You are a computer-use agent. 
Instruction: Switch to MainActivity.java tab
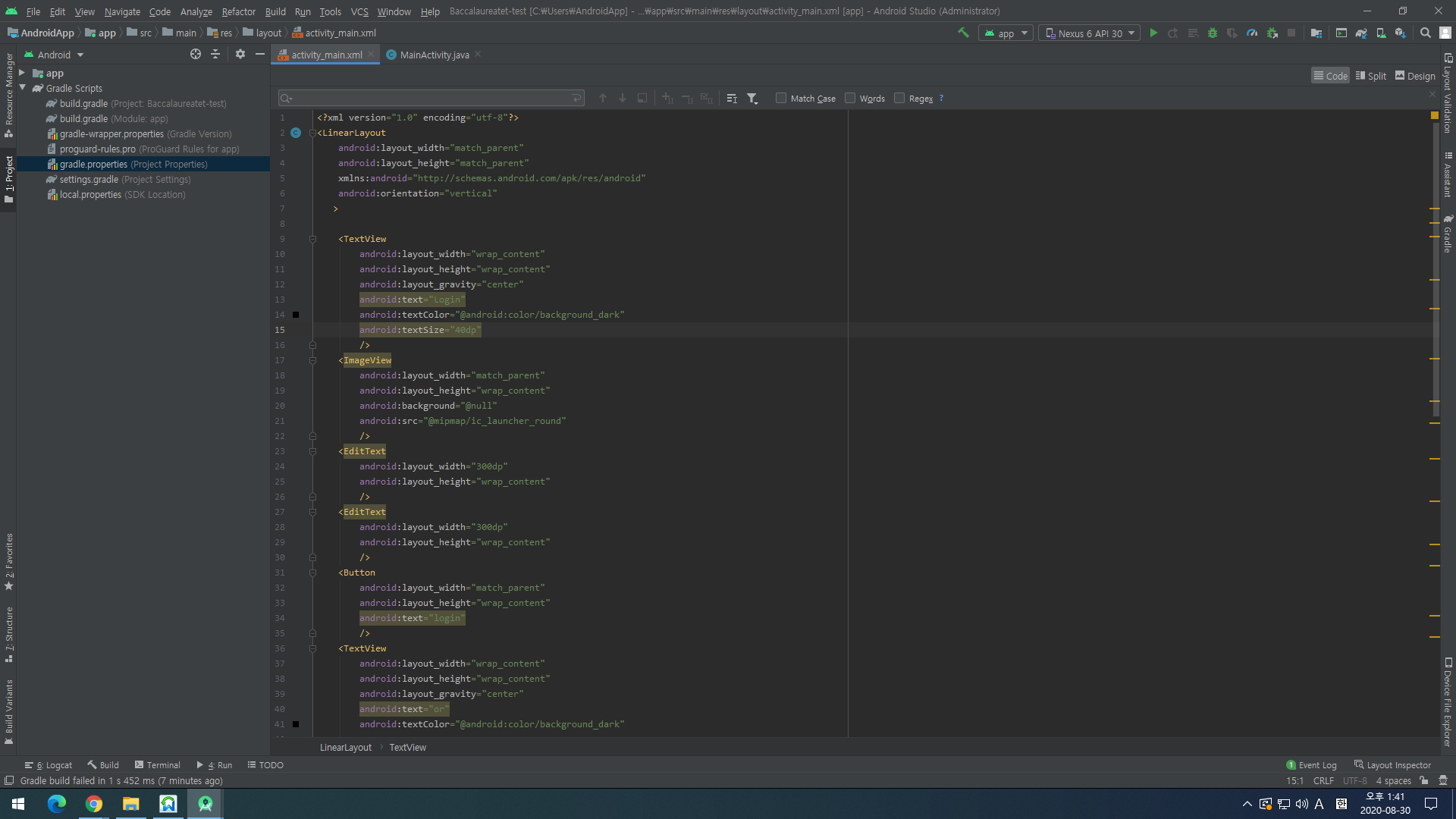click(x=434, y=55)
